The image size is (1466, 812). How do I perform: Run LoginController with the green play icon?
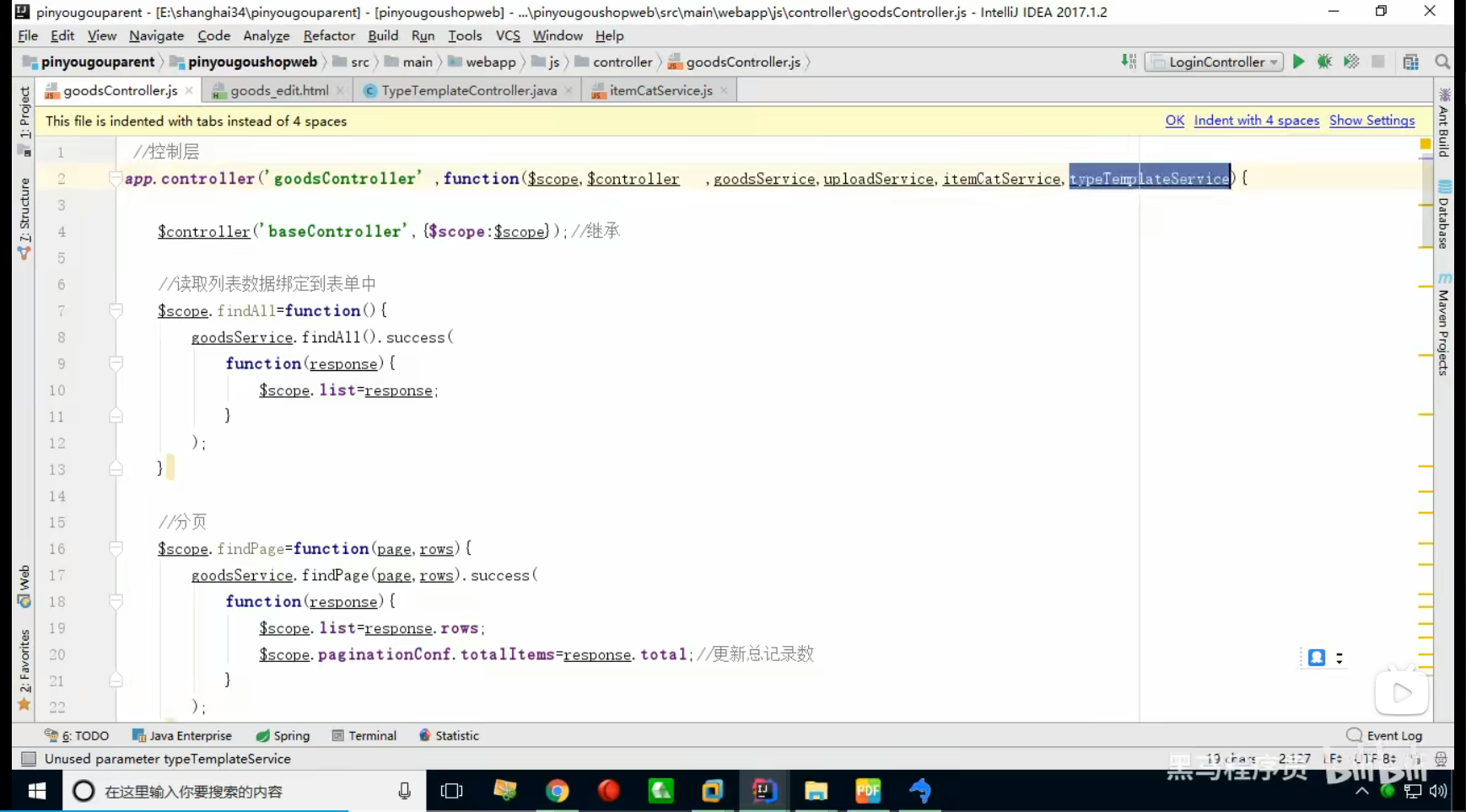pos(1298,62)
